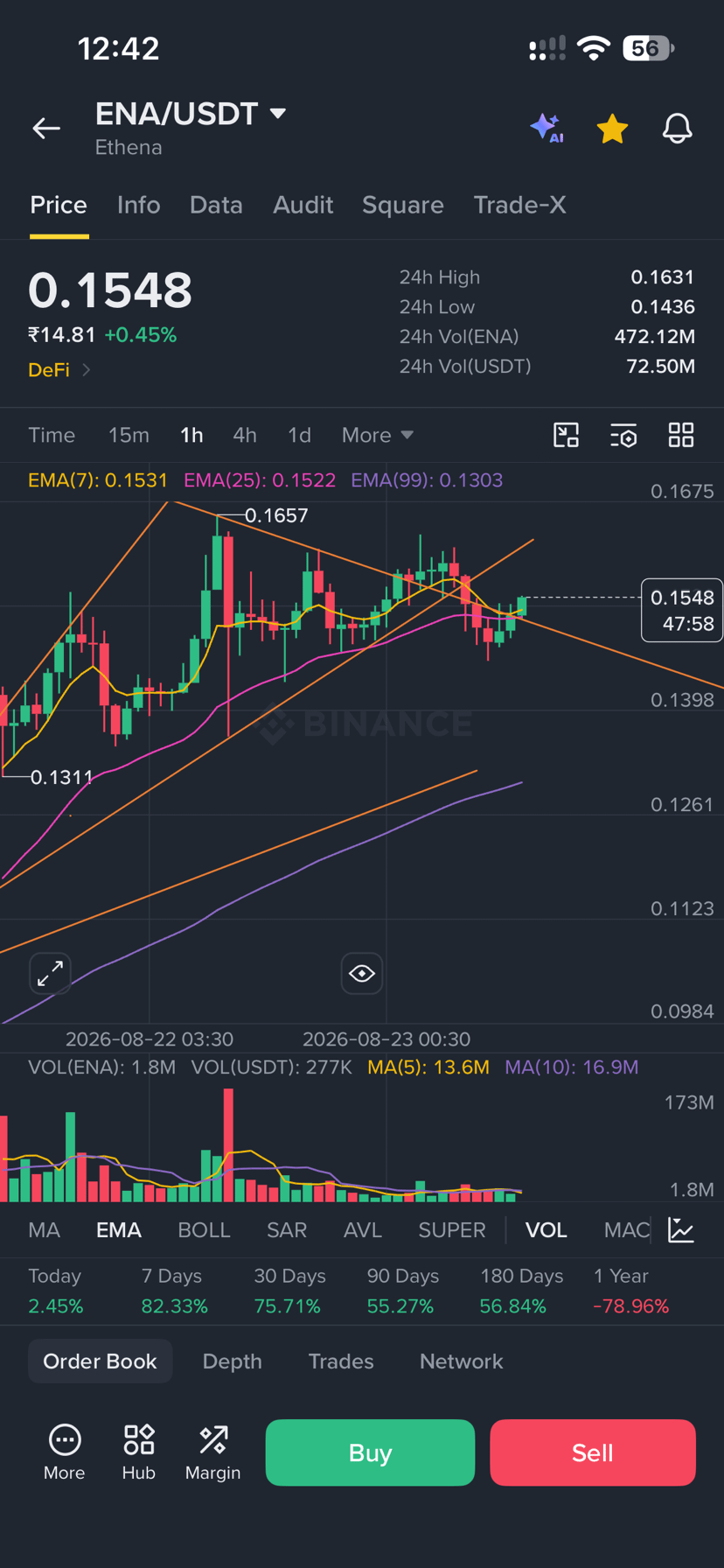Image resolution: width=724 pixels, height=1568 pixels.
Task: Tap the 0.1657 high marker on chart
Action: coord(276,515)
